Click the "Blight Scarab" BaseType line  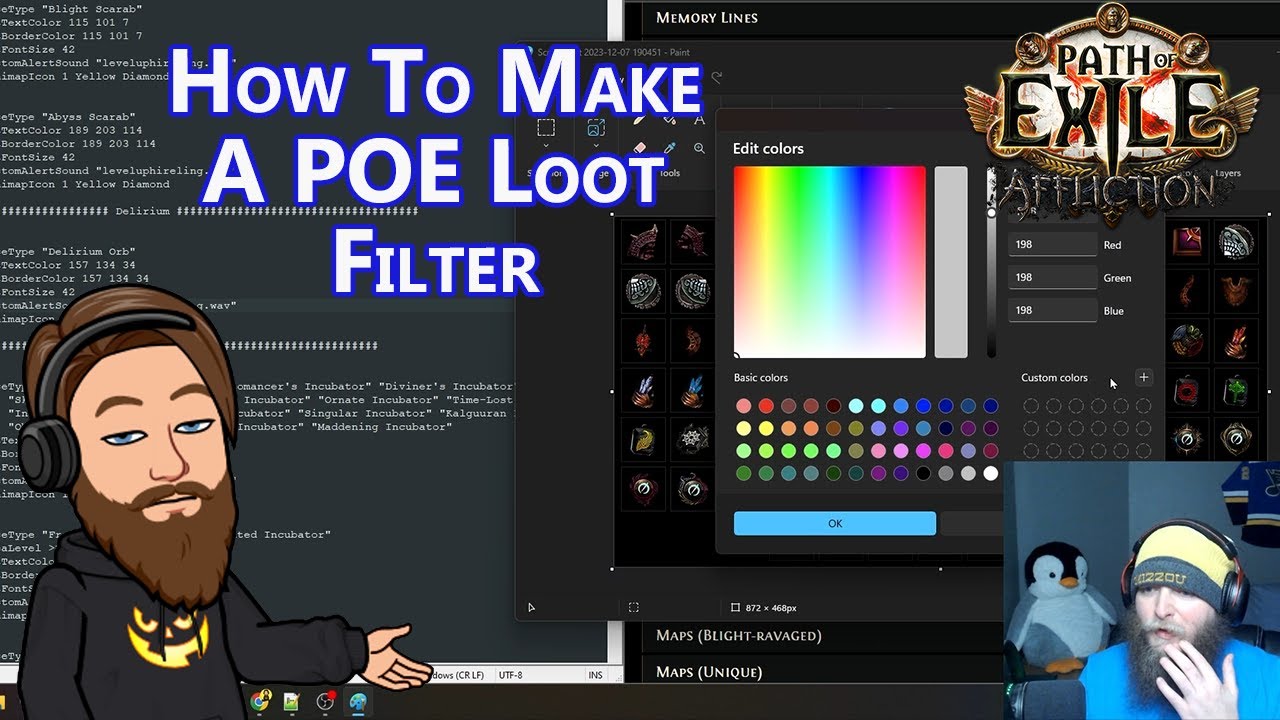[x=71, y=9]
